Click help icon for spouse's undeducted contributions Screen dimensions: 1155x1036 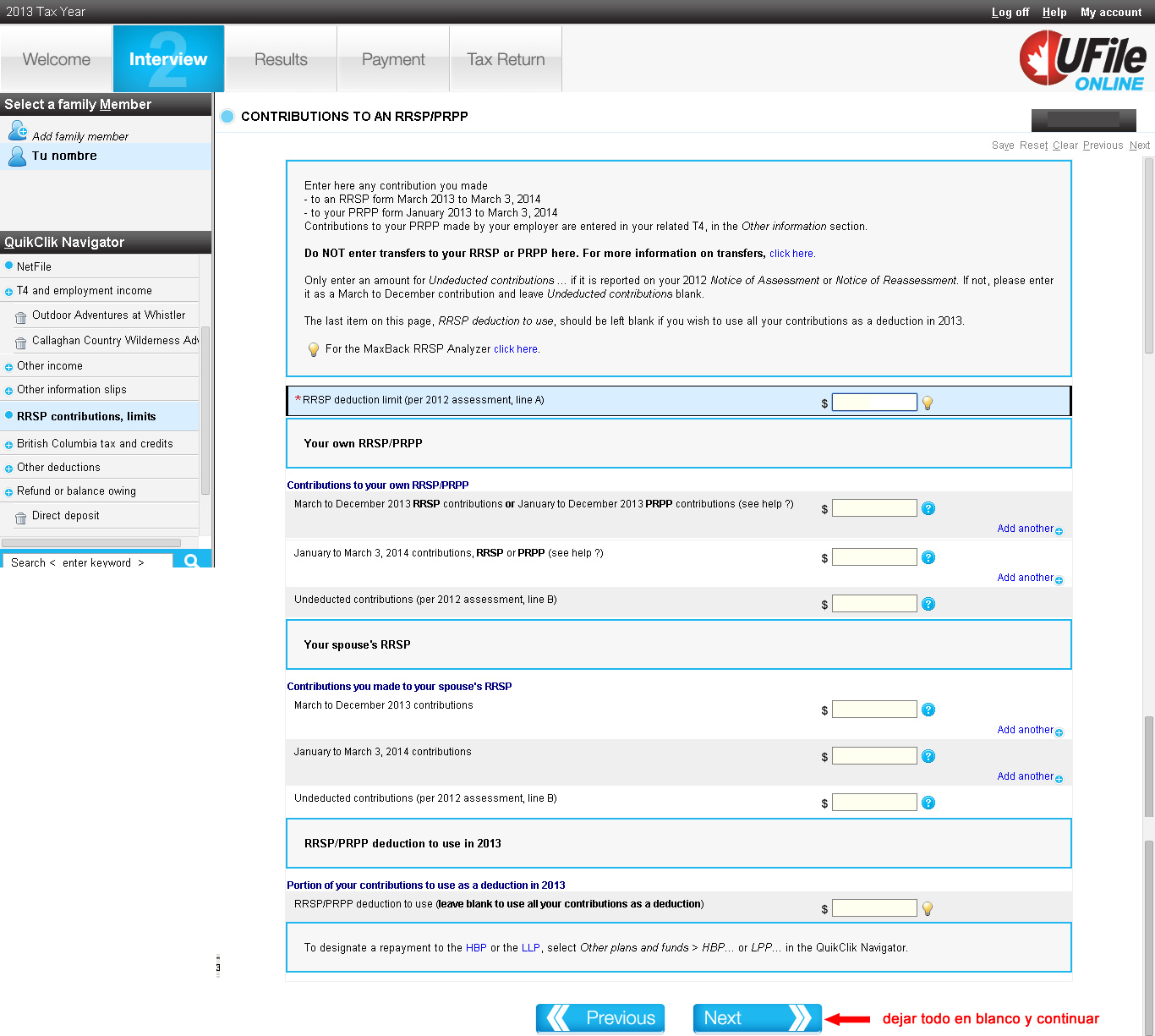928,803
